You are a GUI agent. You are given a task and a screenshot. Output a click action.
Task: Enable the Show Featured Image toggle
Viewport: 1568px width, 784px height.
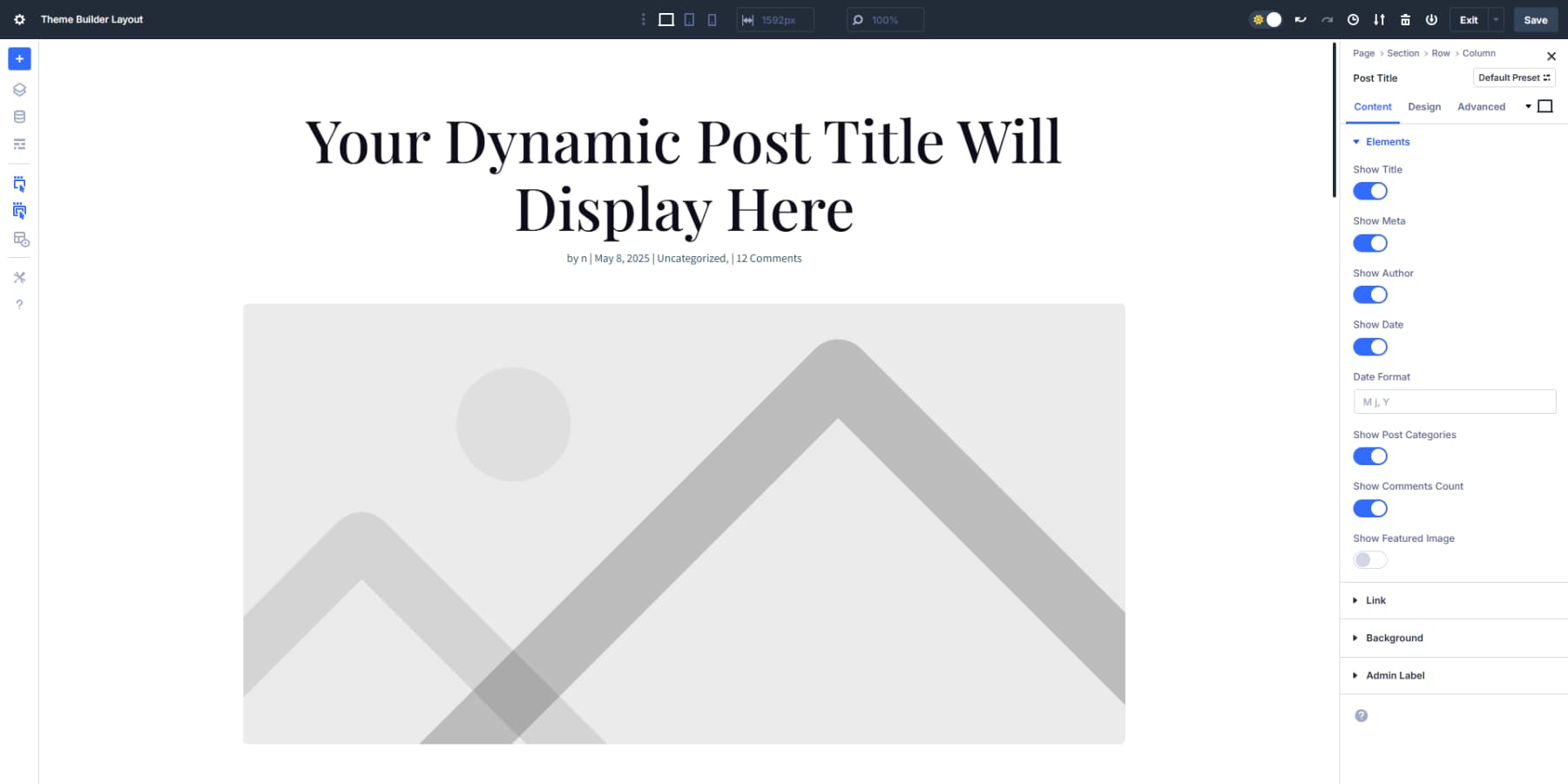pos(1369,559)
